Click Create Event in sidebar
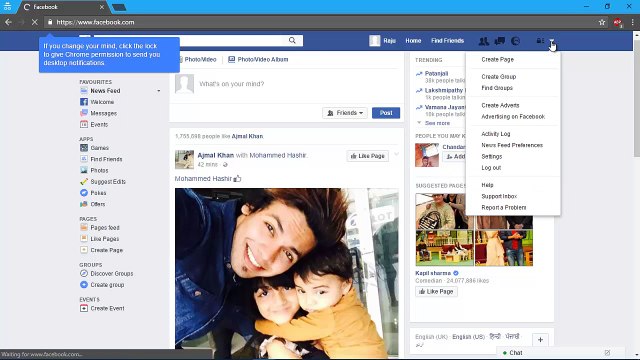 click(x=107, y=308)
